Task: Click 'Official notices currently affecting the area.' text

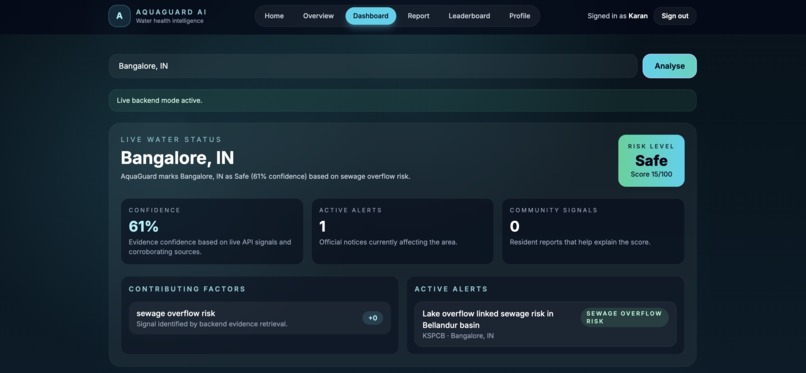Action: tap(388, 242)
